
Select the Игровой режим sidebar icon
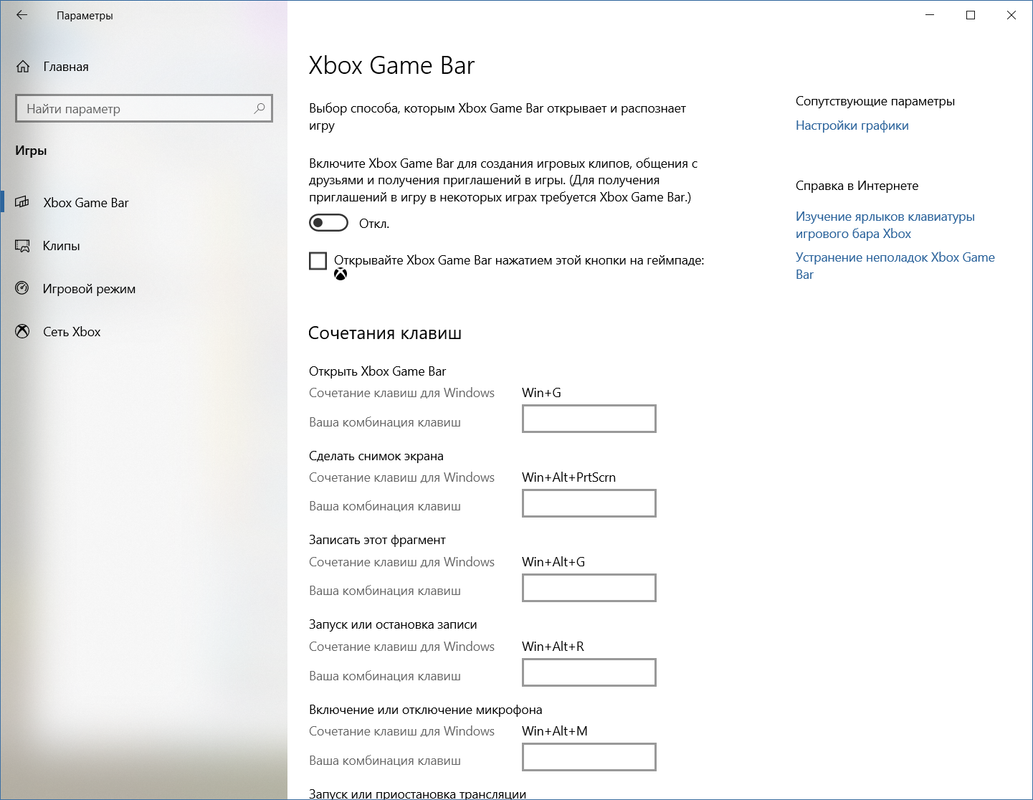pos(22,289)
